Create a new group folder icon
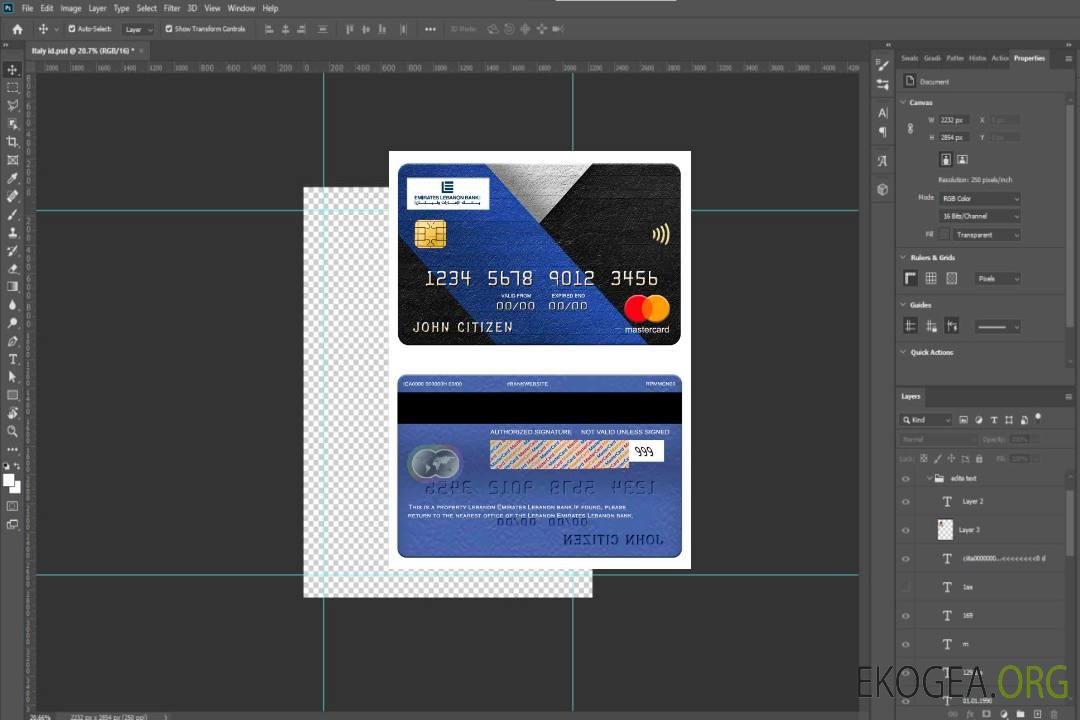This screenshot has width=1080, height=720. click(x=1020, y=714)
